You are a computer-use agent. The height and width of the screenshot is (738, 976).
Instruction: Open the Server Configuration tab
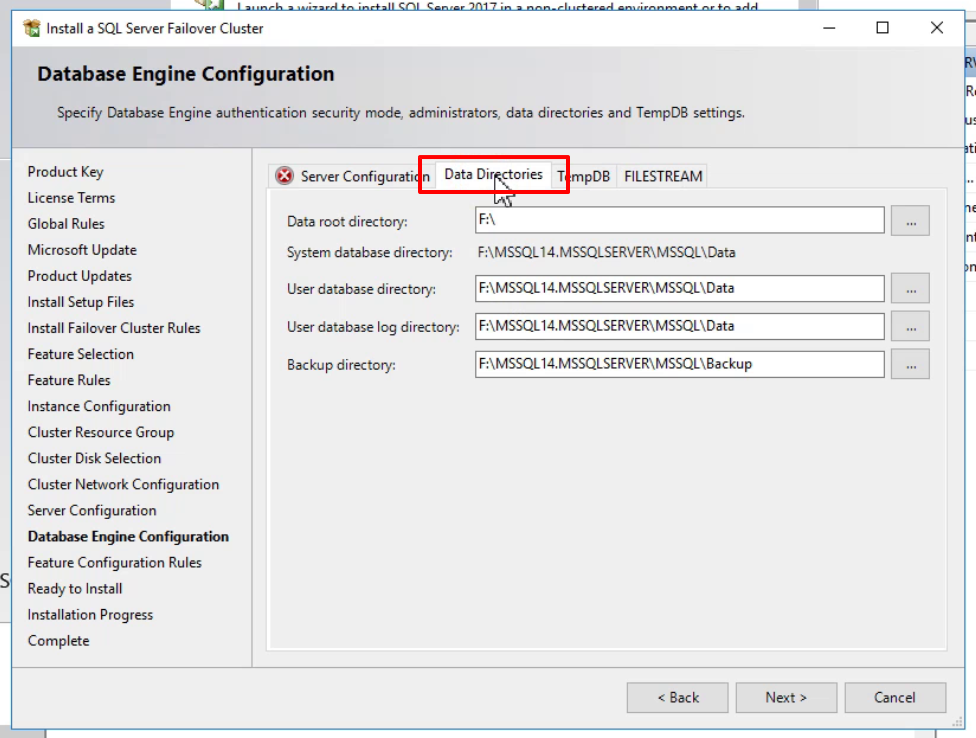[352, 176]
